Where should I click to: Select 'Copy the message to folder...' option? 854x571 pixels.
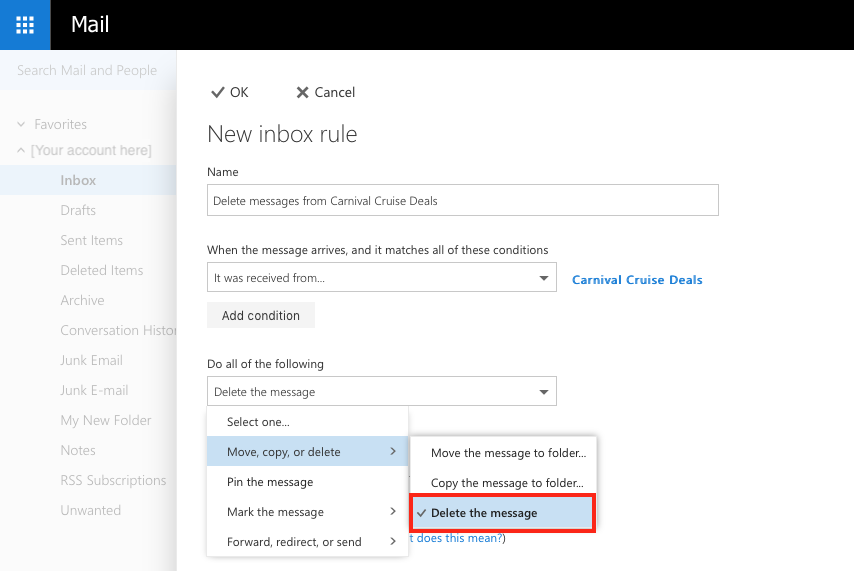[507, 483]
